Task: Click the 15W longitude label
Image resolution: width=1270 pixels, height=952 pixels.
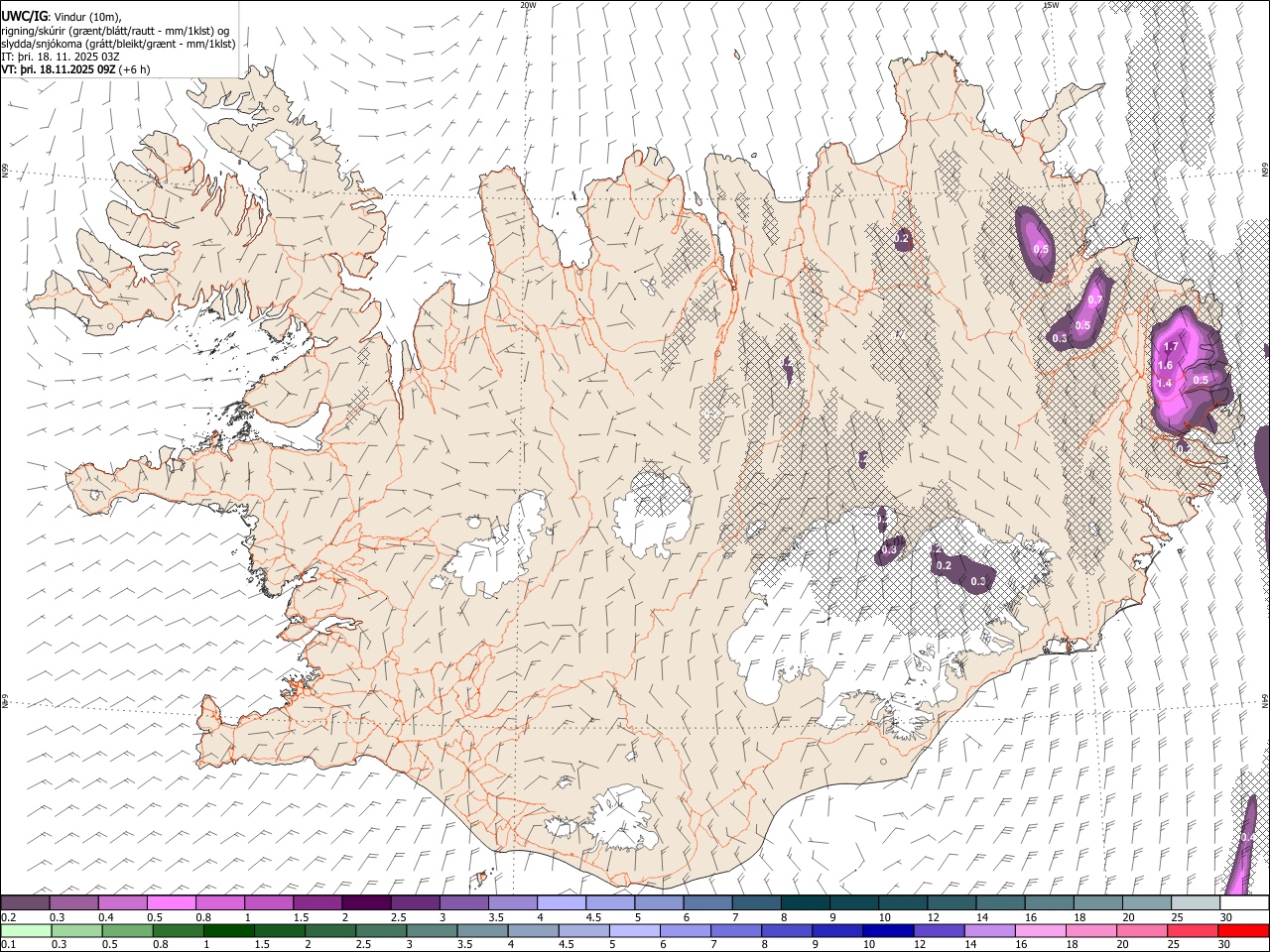Action: (x=1051, y=5)
